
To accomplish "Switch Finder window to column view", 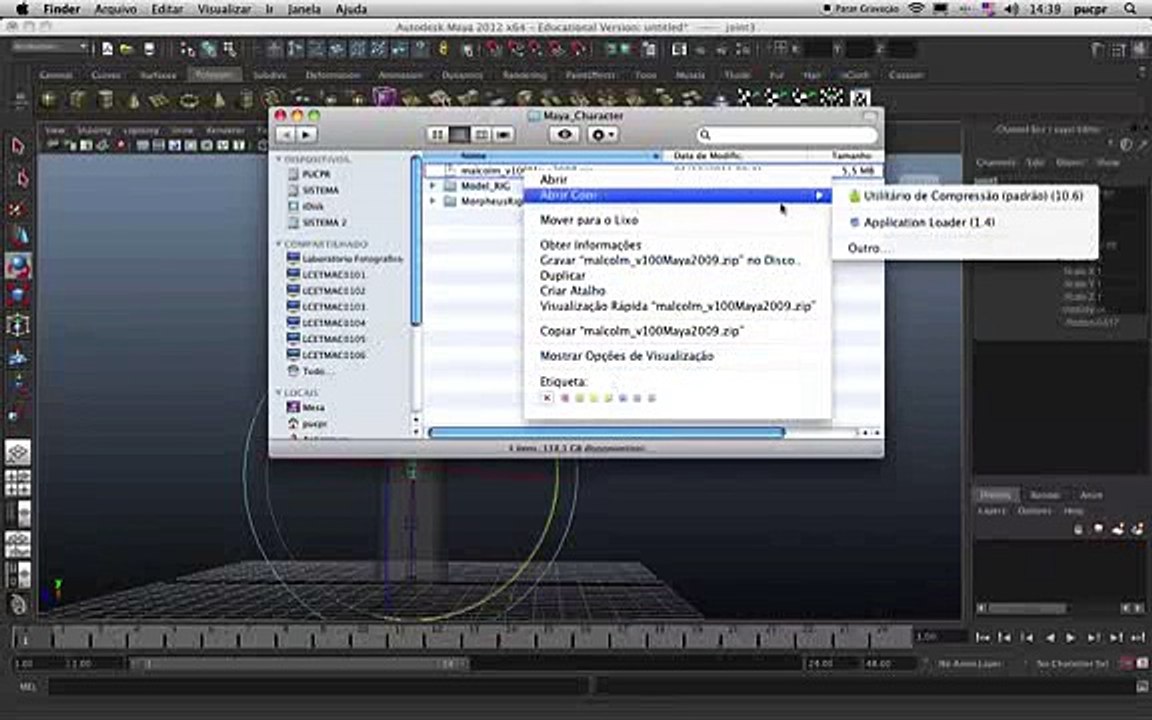I will 481,134.
